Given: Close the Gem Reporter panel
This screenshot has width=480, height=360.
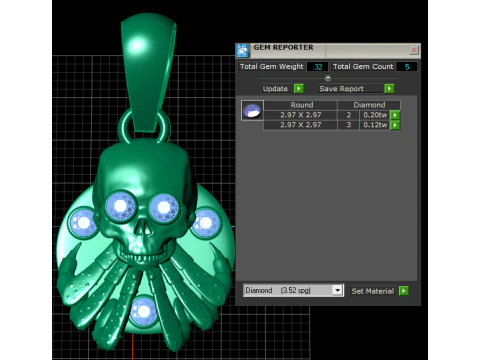Looking at the screenshot, I should (414, 50).
